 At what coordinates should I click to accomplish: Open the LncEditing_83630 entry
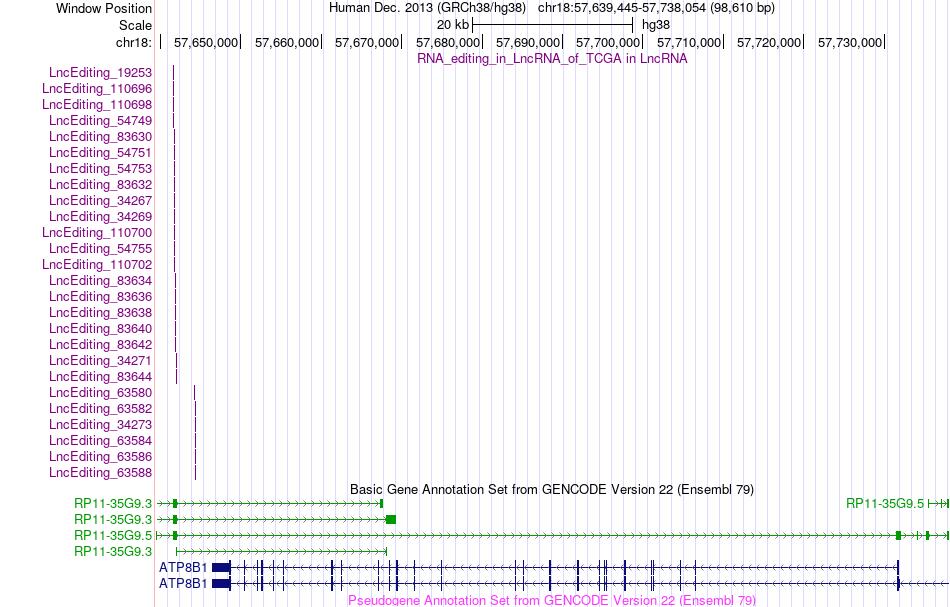coord(101,137)
